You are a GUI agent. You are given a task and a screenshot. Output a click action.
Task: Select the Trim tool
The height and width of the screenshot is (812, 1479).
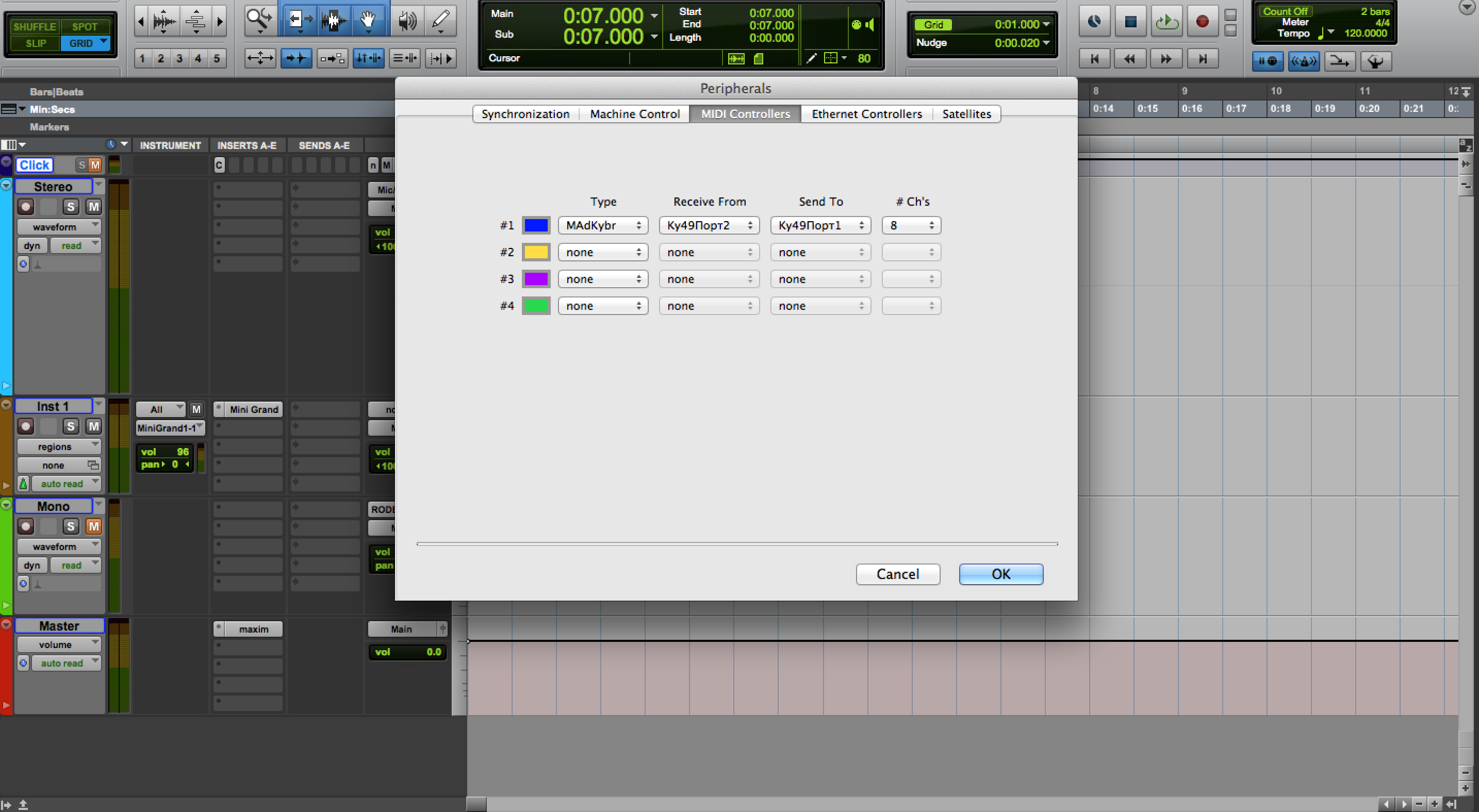tap(299, 21)
